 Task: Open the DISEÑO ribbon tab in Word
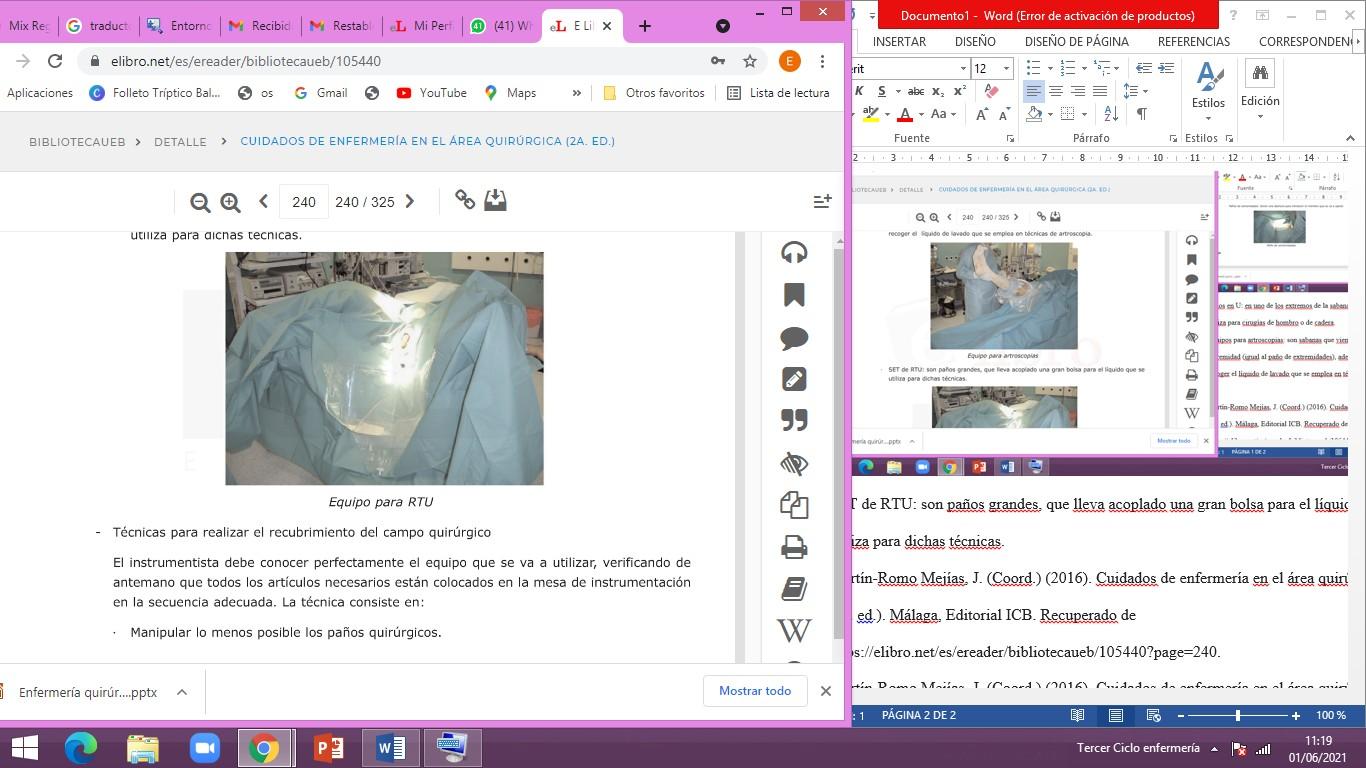[975, 42]
